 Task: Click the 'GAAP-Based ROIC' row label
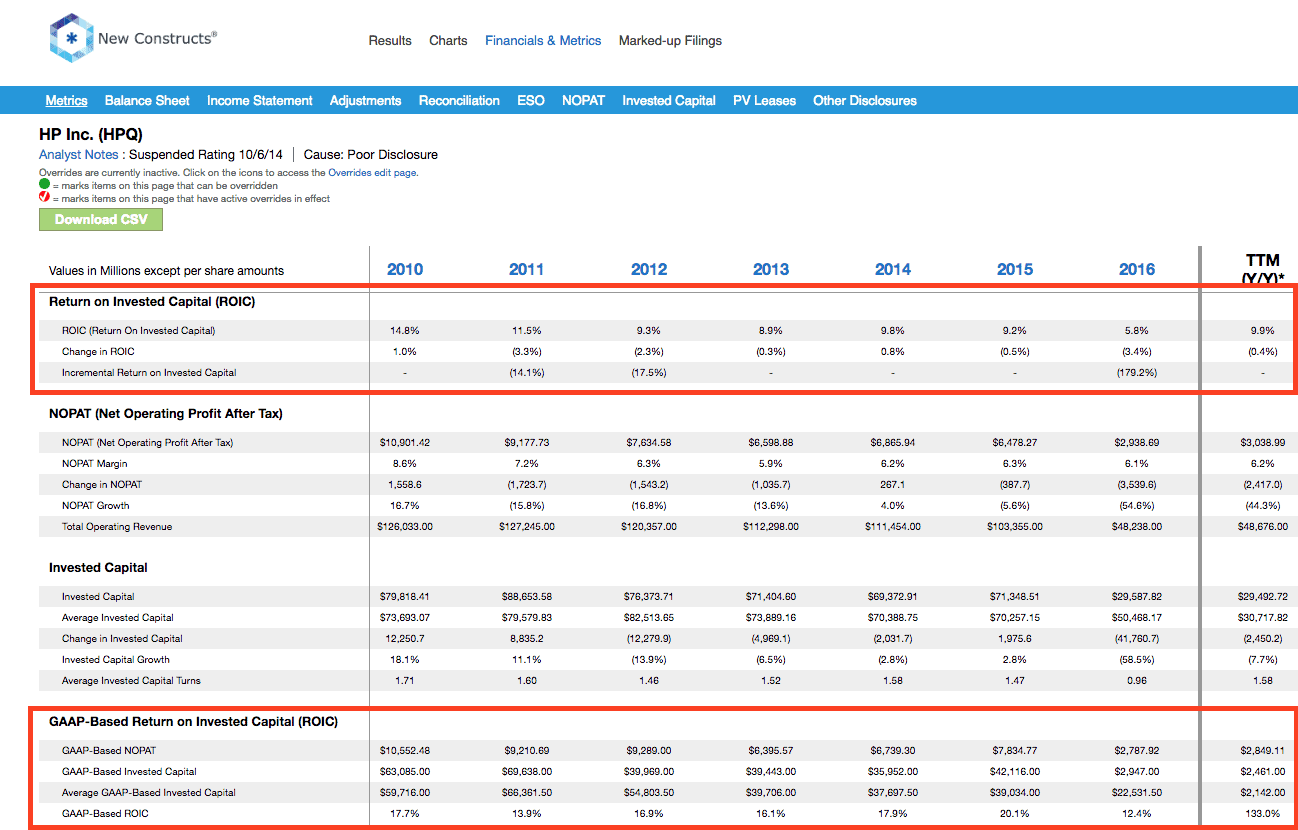click(105, 813)
